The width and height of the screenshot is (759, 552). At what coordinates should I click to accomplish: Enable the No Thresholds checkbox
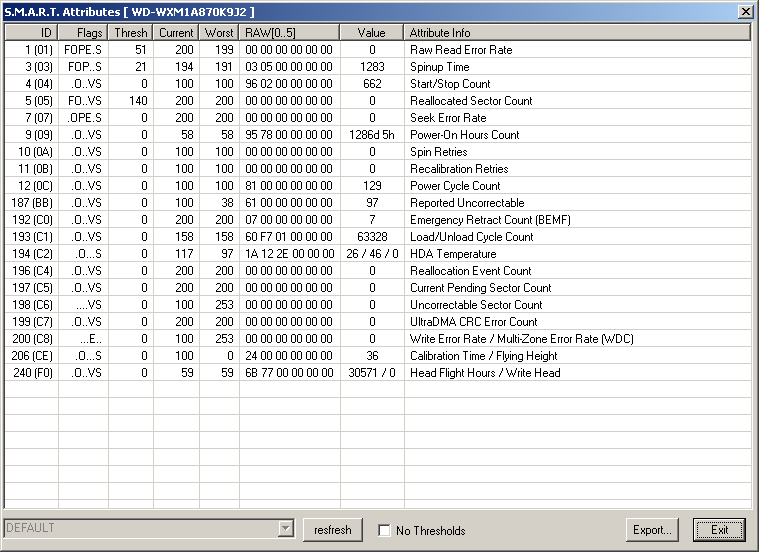(x=384, y=530)
